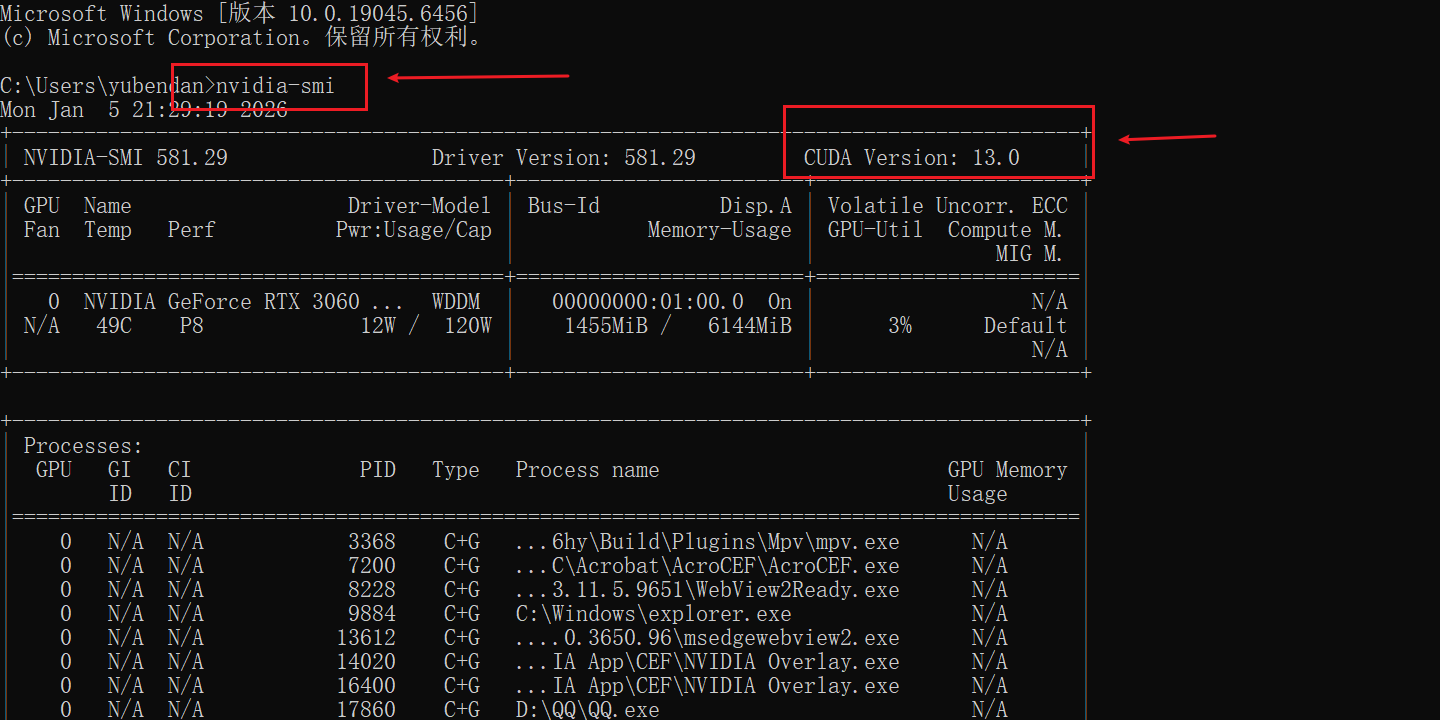This screenshot has height=720, width=1440.
Task: Click the Processes: section label
Action: (83, 446)
